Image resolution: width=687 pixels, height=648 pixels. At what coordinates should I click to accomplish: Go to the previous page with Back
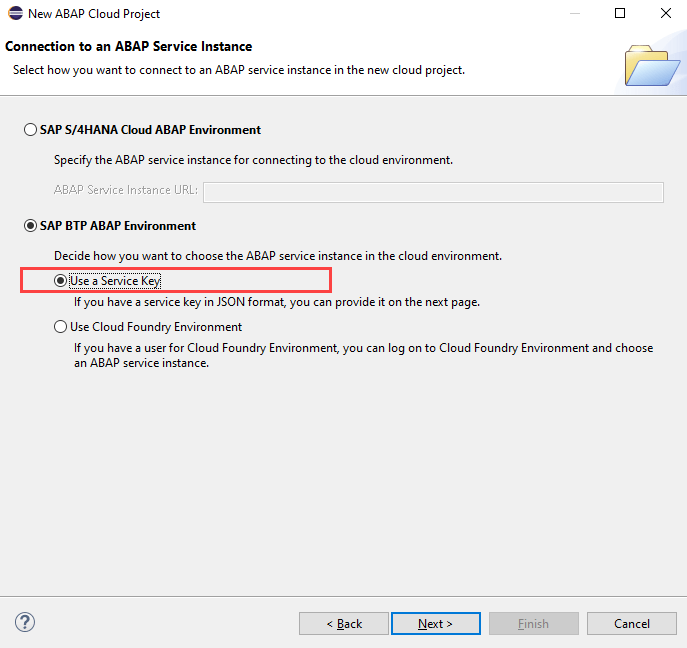[x=344, y=623]
